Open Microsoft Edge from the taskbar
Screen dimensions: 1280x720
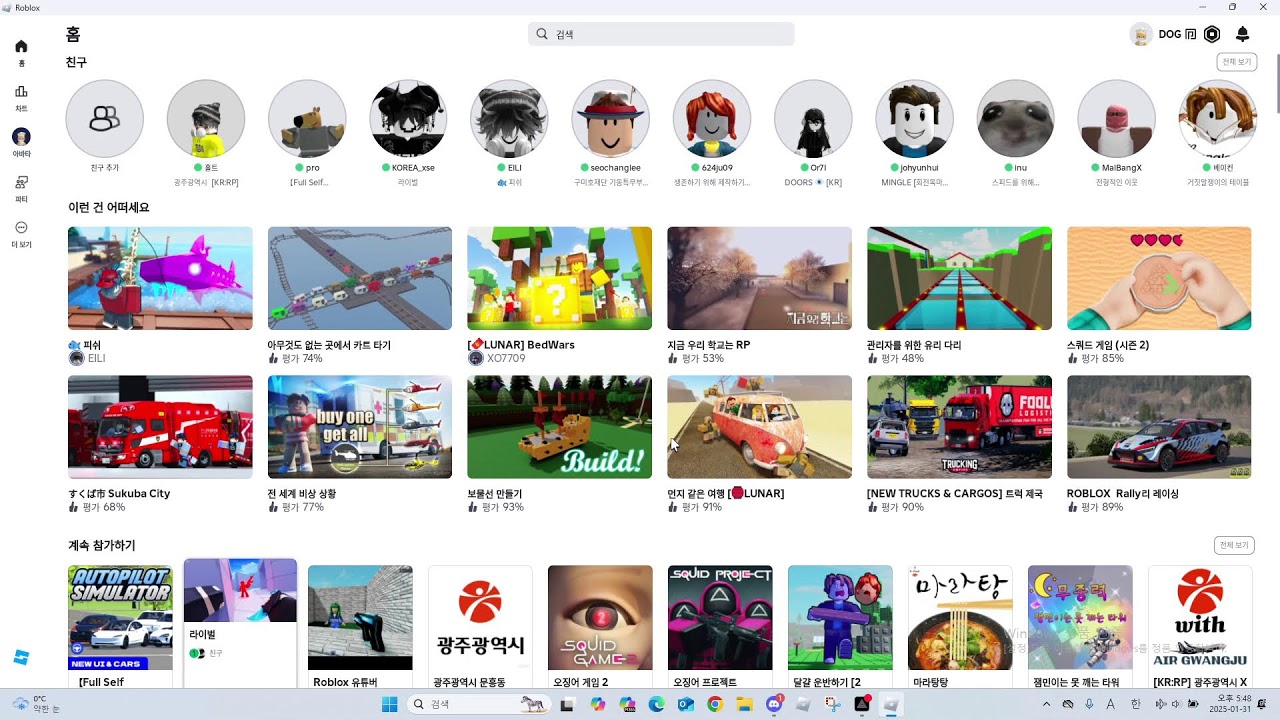(x=656, y=704)
